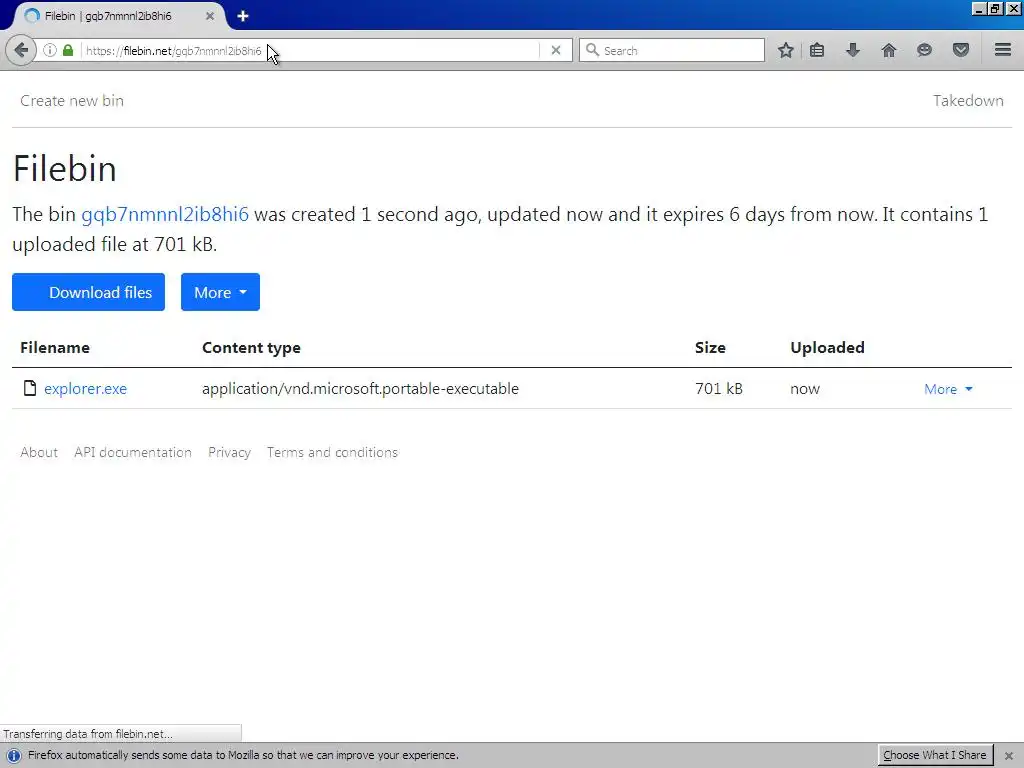The image size is (1024, 768).
Task: Dismiss the Firefox data notification bar
Action: (x=1008, y=756)
